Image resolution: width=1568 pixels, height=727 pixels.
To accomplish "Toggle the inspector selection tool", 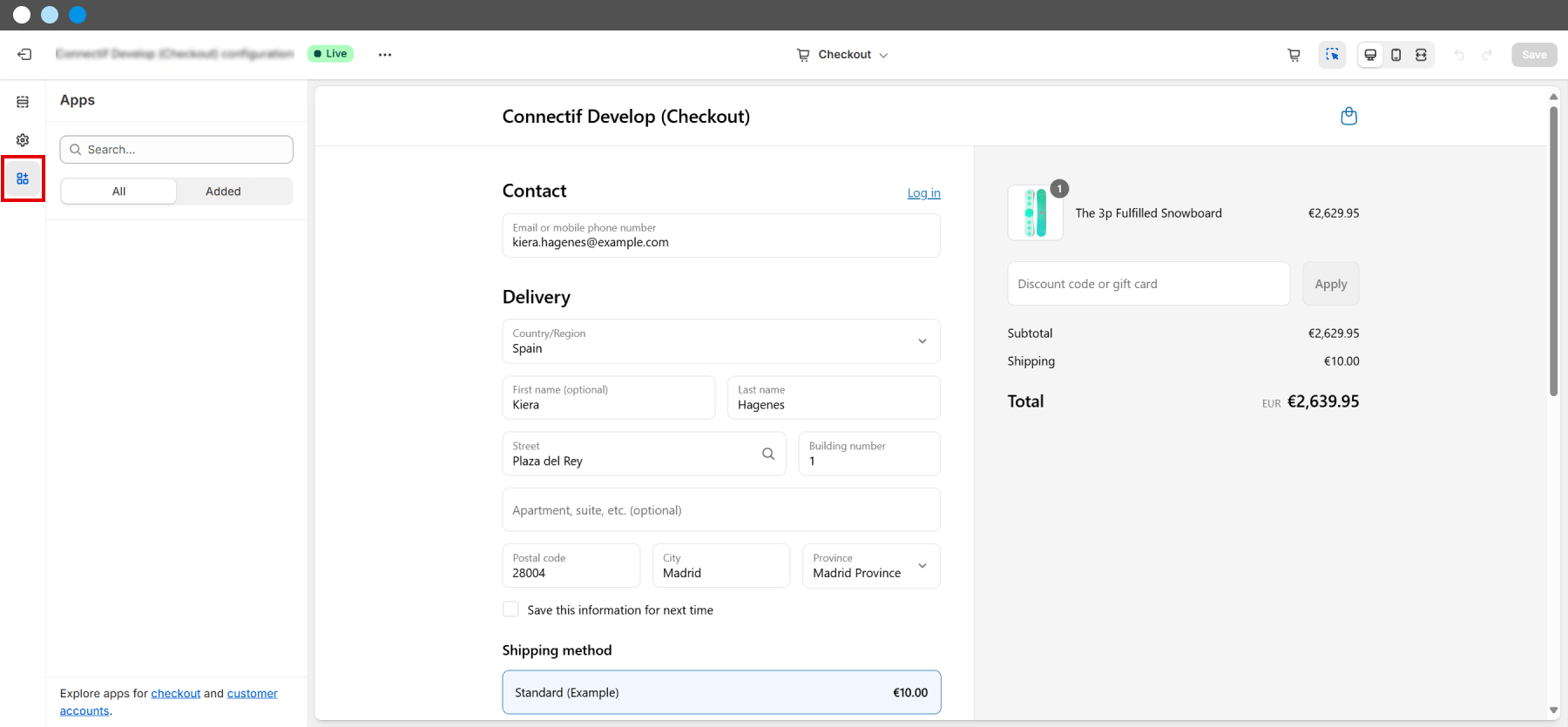I will pyautogui.click(x=1332, y=55).
